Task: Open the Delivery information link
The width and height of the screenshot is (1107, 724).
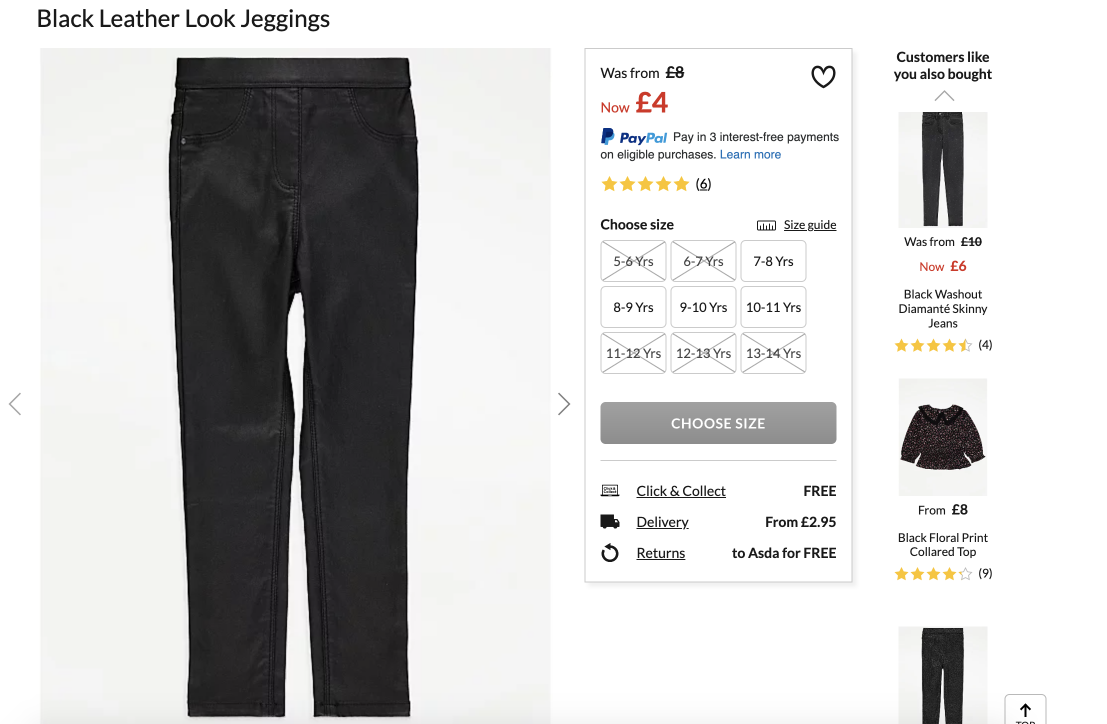Action: click(x=662, y=522)
